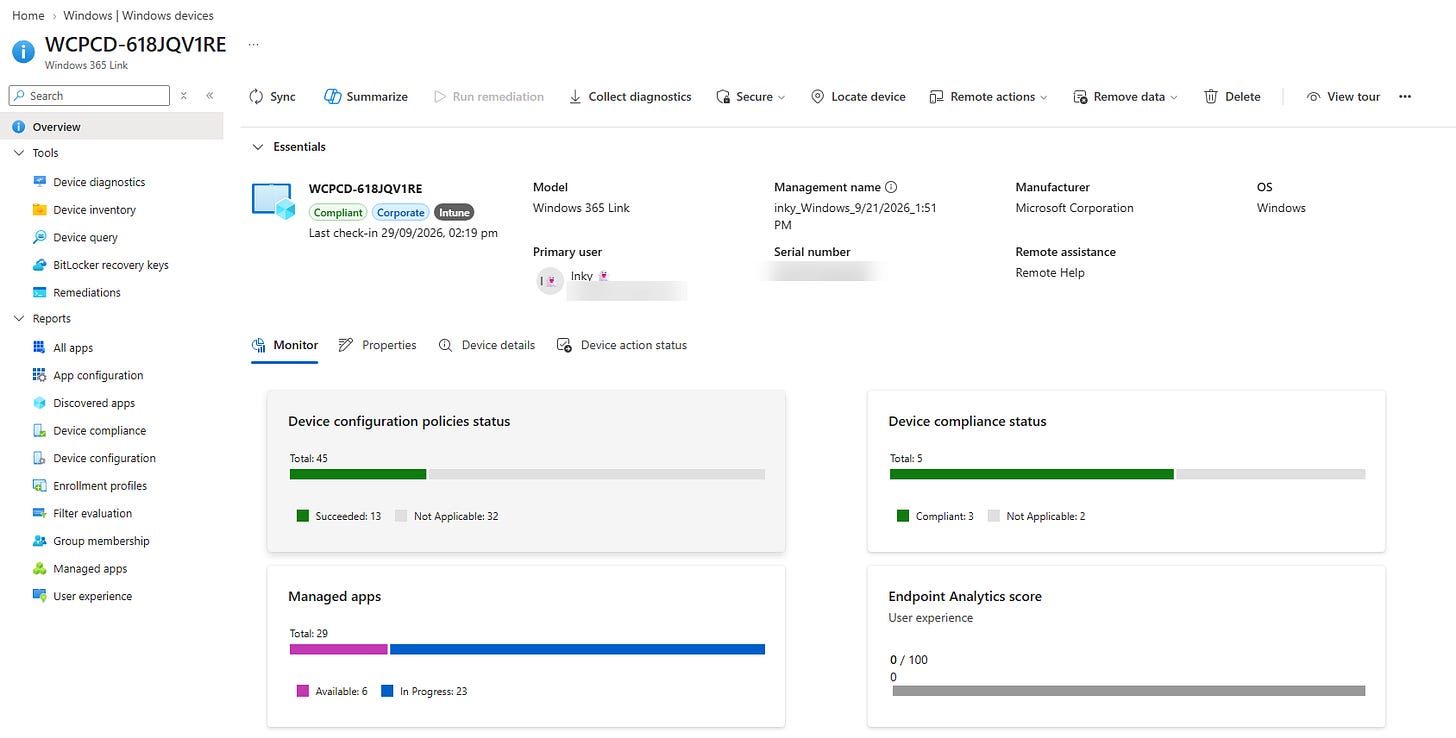Click into the sidebar Search field

pyautogui.click(x=89, y=96)
